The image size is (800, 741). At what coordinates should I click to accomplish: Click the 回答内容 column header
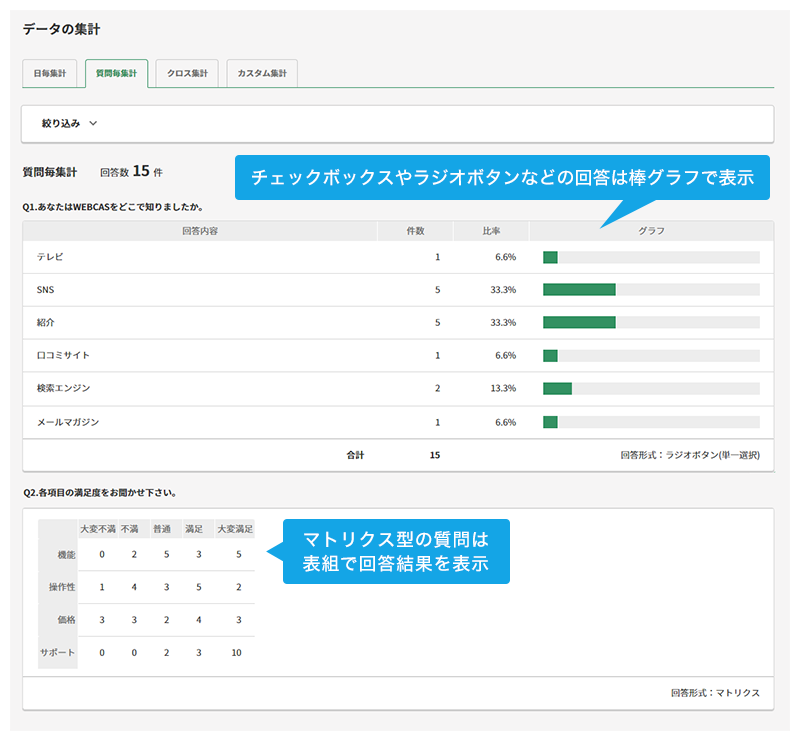click(200, 231)
